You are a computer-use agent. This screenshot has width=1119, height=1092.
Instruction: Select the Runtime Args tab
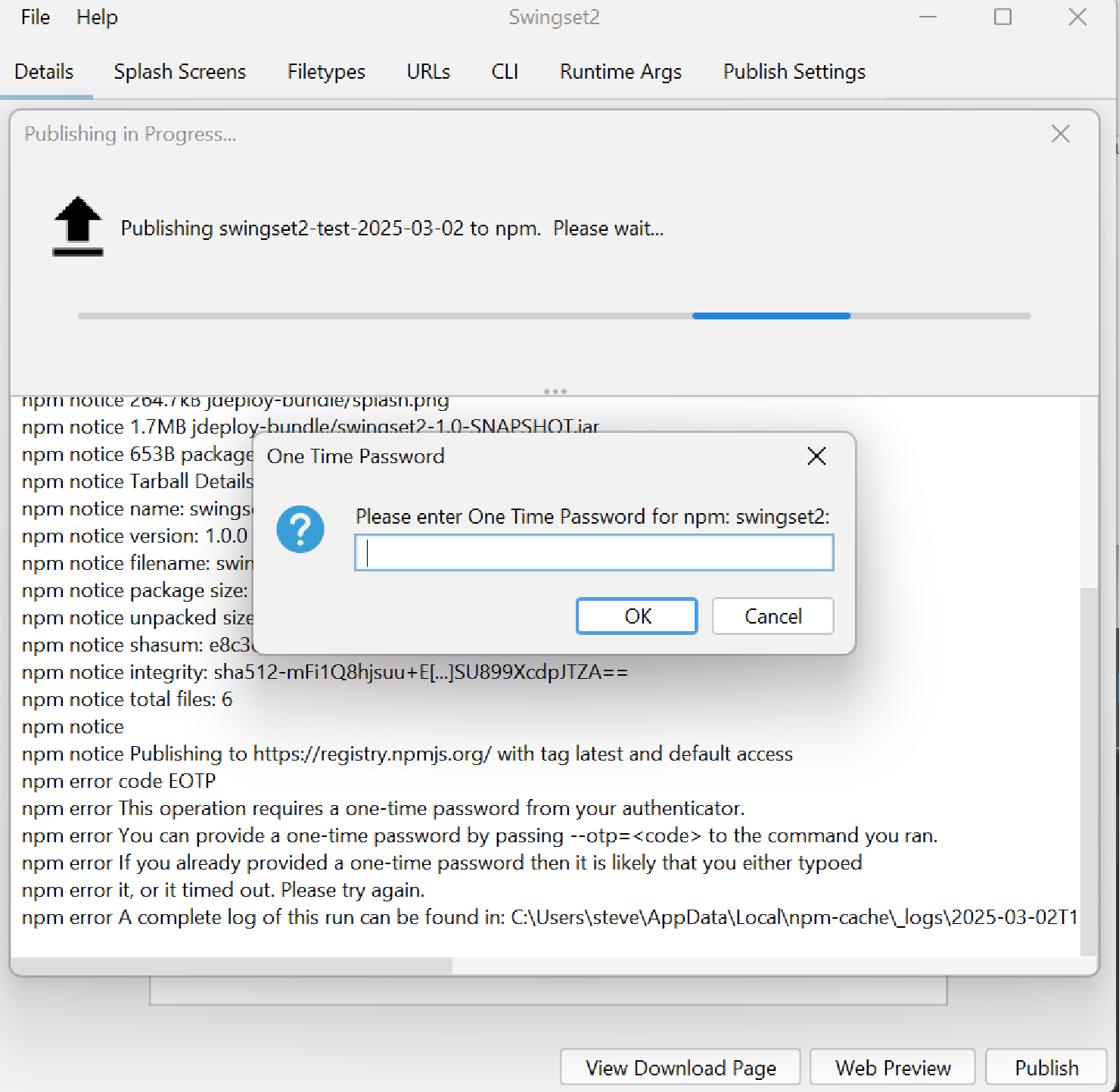point(620,71)
